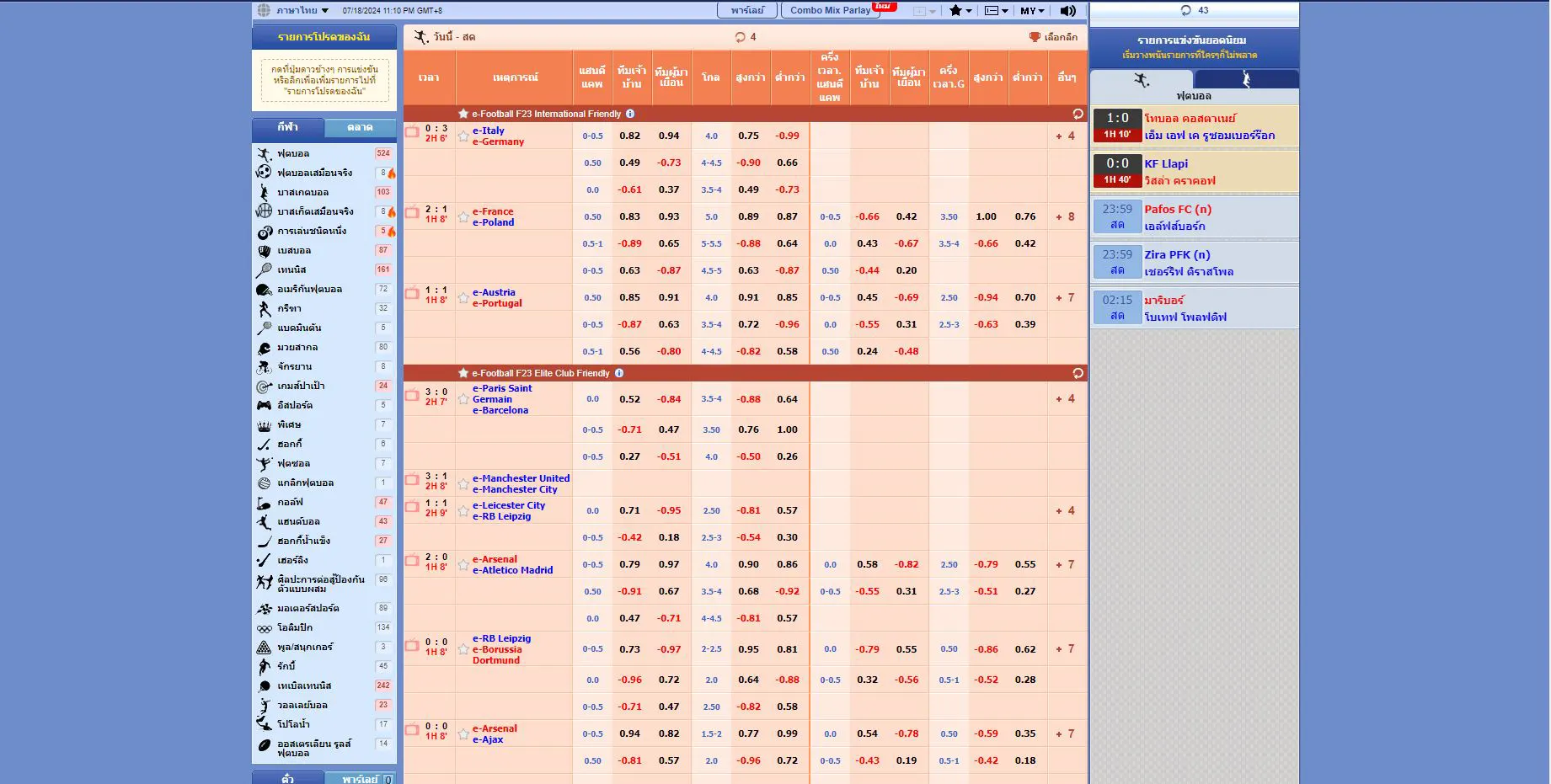1551x784 pixels.
Task: Favorite the e-Football F23 International Friendly league
Action: [x=463, y=114]
